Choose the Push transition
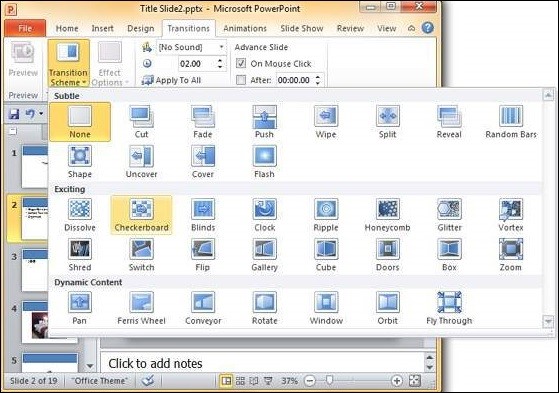The image size is (559, 393). click(264, 122)
